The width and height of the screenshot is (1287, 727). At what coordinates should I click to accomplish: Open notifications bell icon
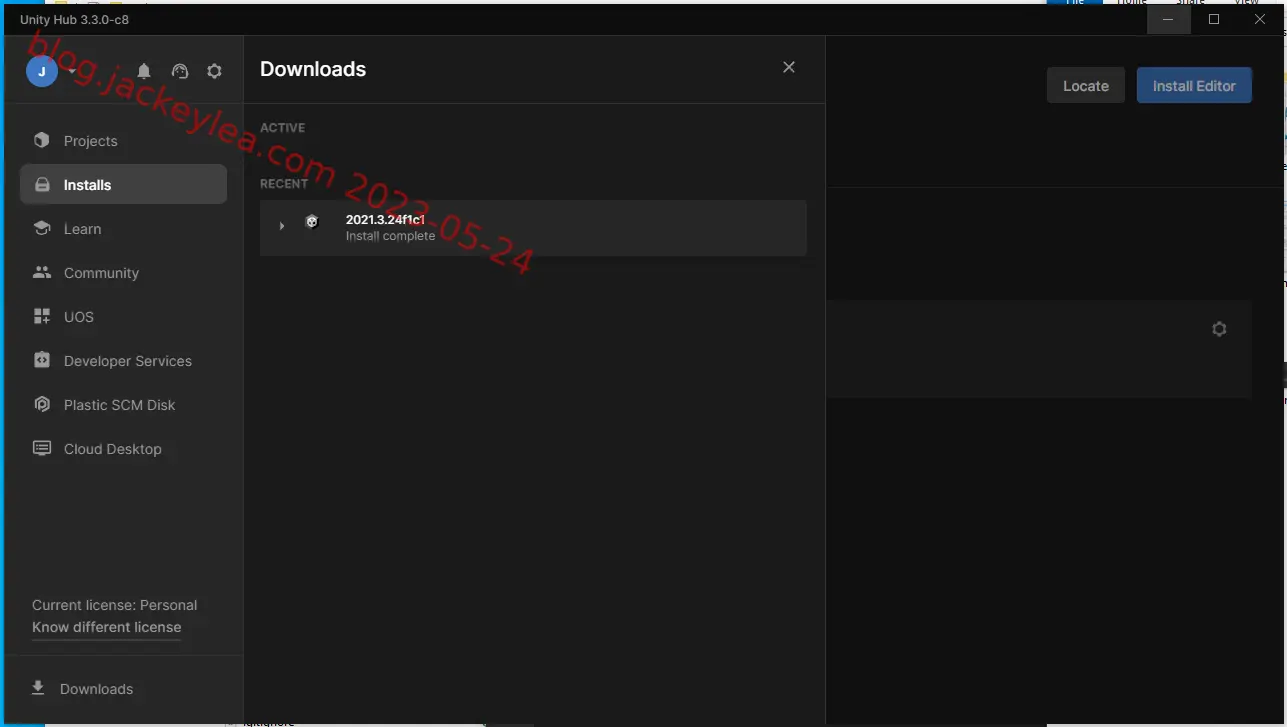(x=144, y=71)
